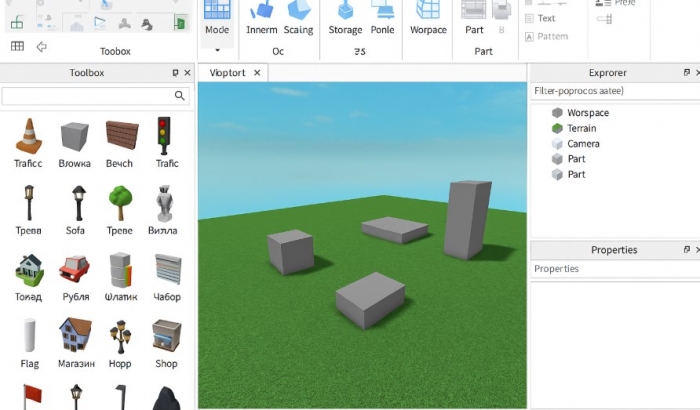Click the Scaing tool icon
The height and width of the screenshot is (410, 700).
tap(299, 12)
